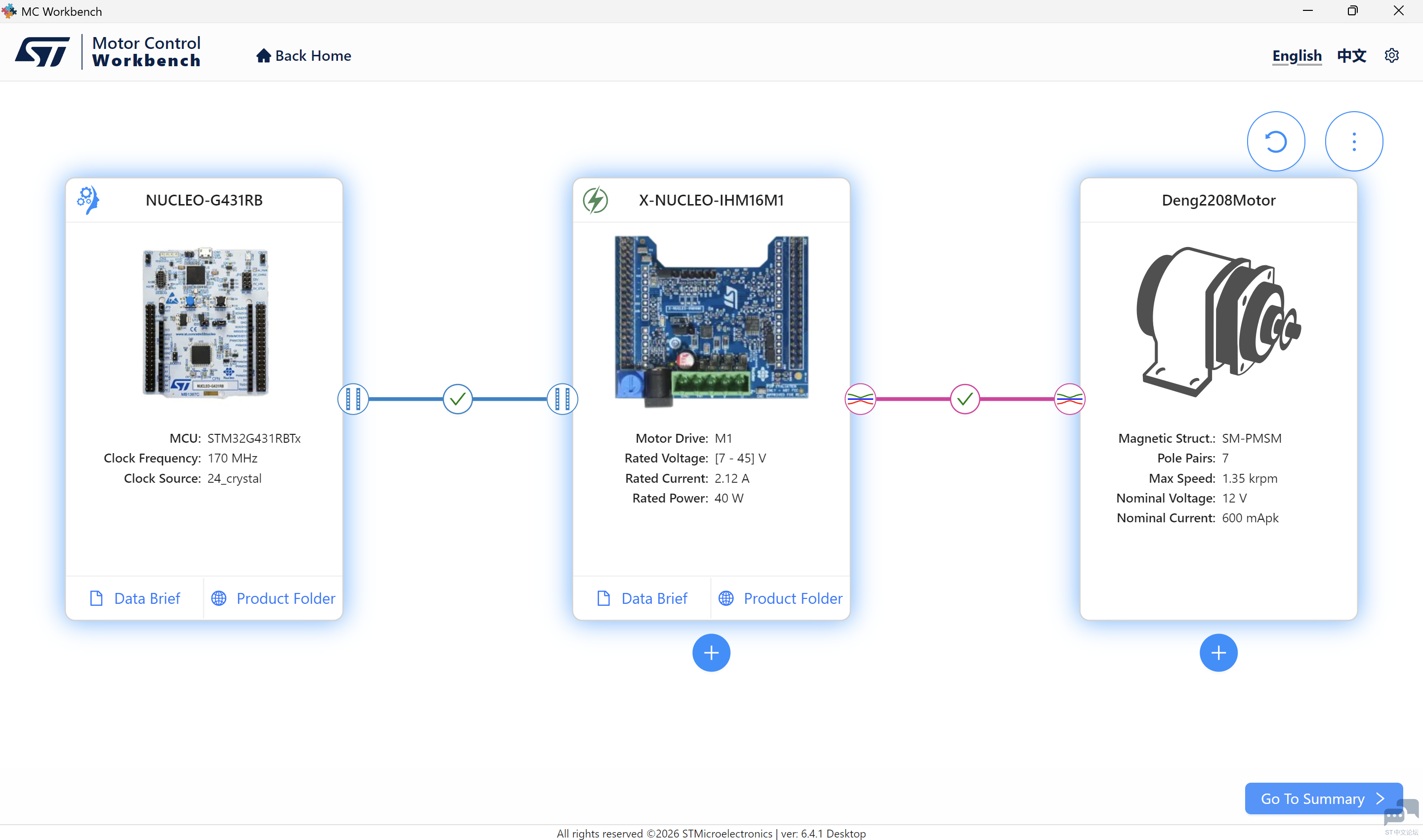Open Data Brief for NUCLEO-G431RB

(x=135, y=598)
